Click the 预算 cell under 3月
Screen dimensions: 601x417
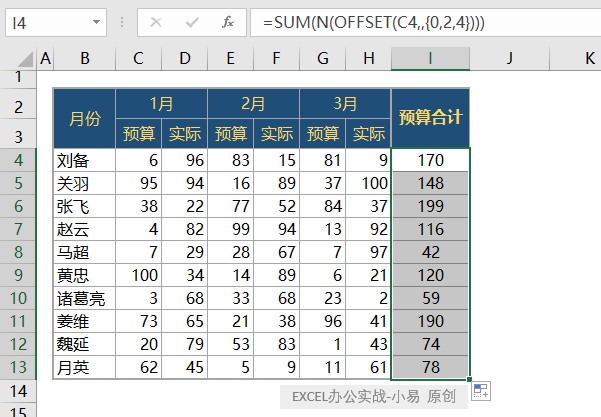point(323,133)
